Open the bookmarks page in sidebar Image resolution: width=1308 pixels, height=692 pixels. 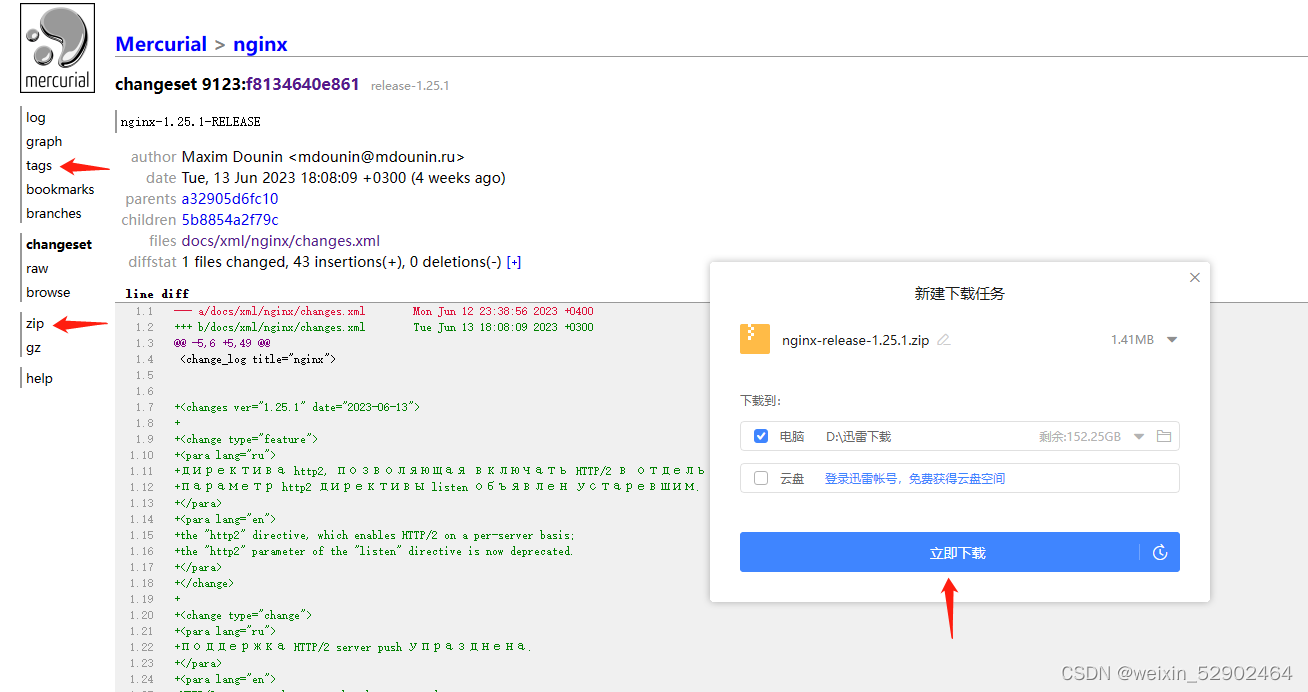pyautogui.click(x=60, y=189)
